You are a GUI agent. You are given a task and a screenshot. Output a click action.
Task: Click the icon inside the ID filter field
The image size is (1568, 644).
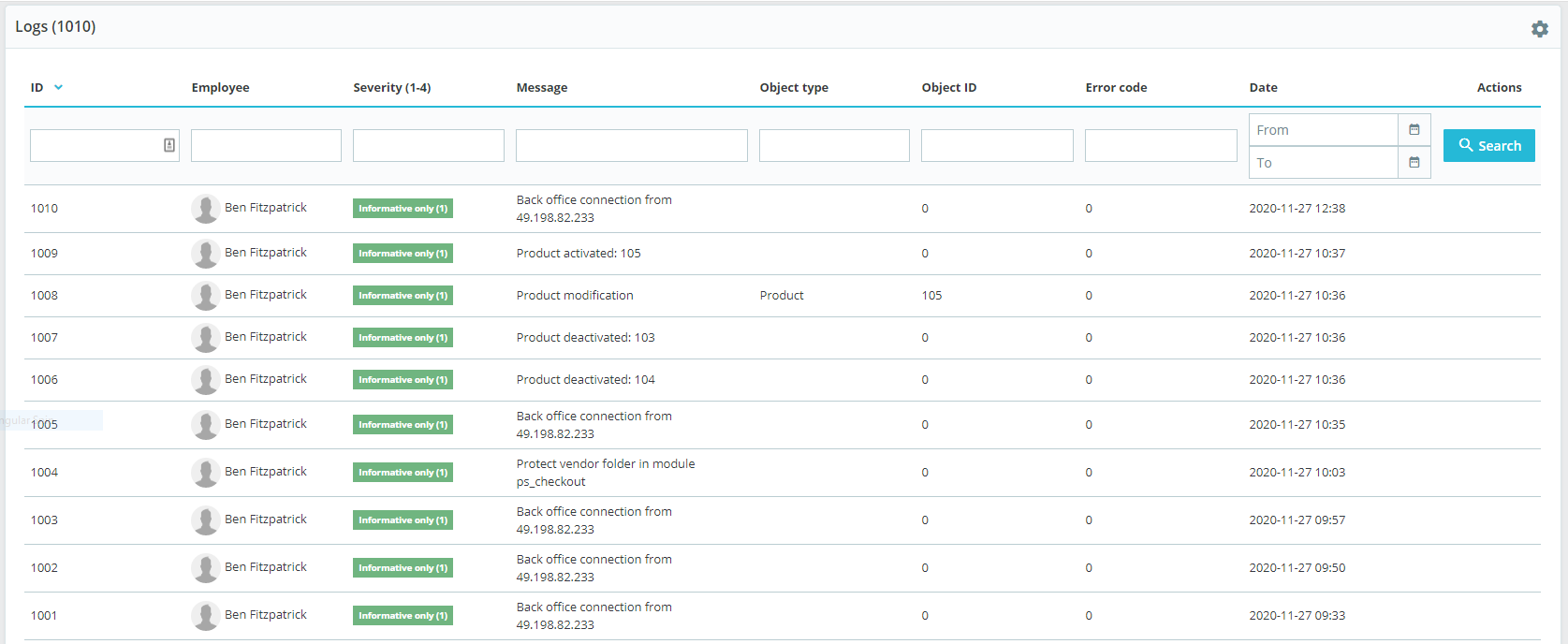[x=169, y=145]
